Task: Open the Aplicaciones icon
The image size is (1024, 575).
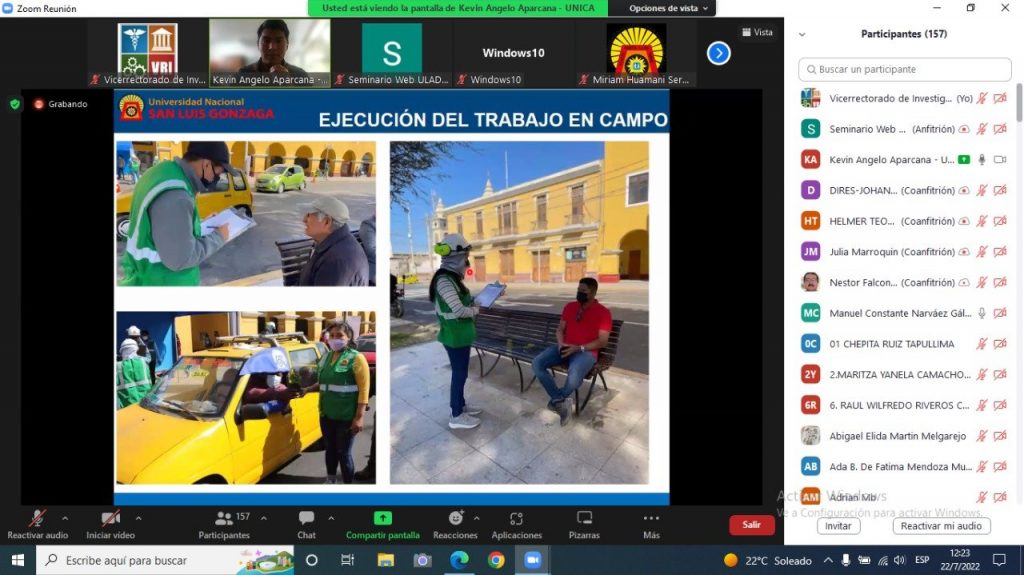Action: (517, 519)
